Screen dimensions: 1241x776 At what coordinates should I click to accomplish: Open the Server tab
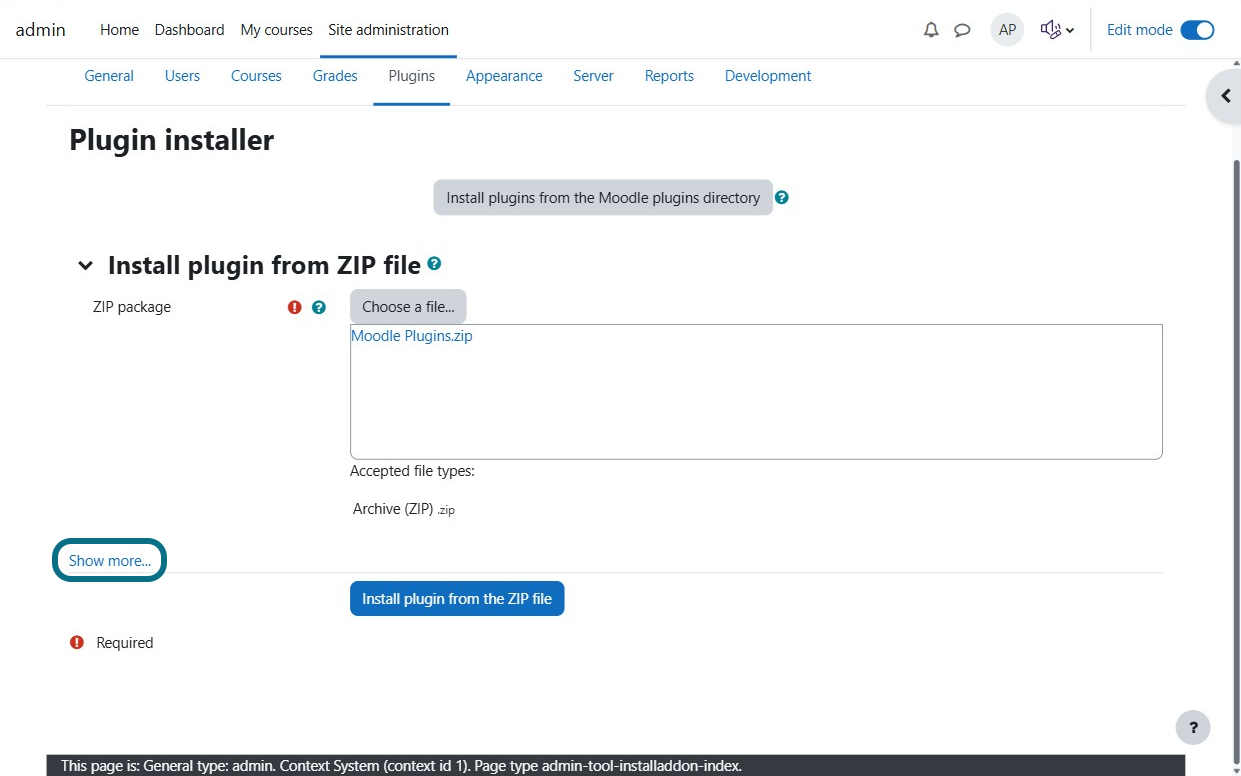point(593,76)
